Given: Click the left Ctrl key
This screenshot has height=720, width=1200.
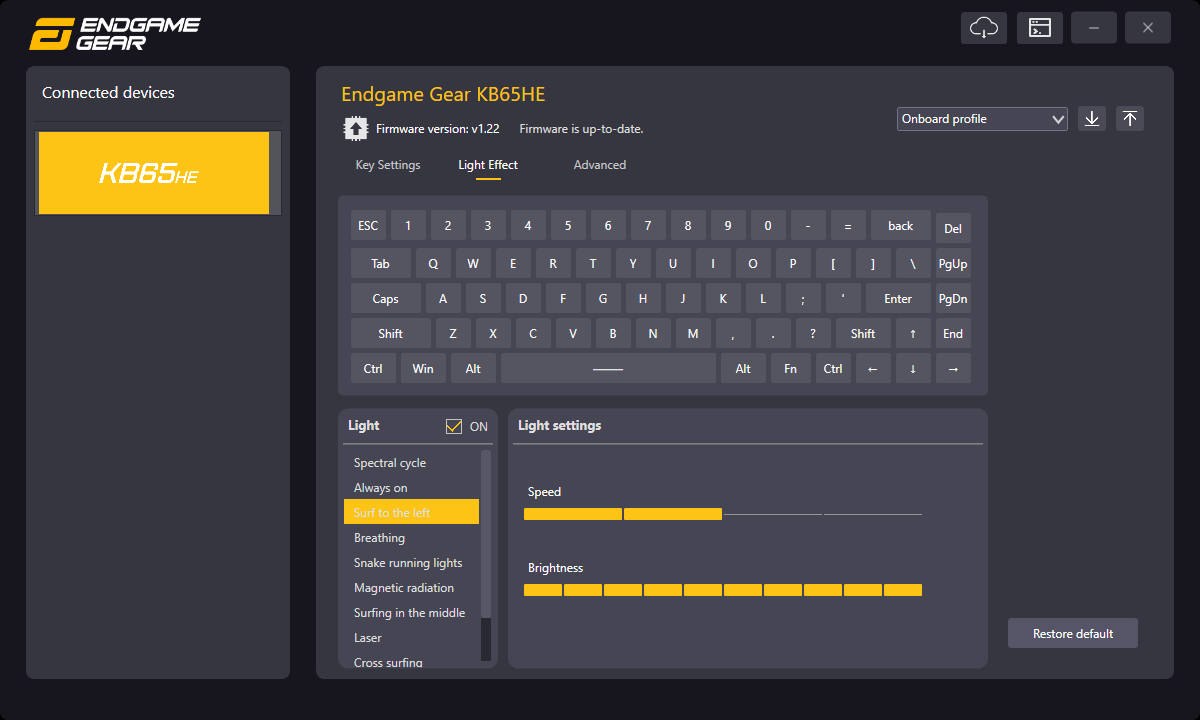Looking at the screenshot, I should pos(373,369).
